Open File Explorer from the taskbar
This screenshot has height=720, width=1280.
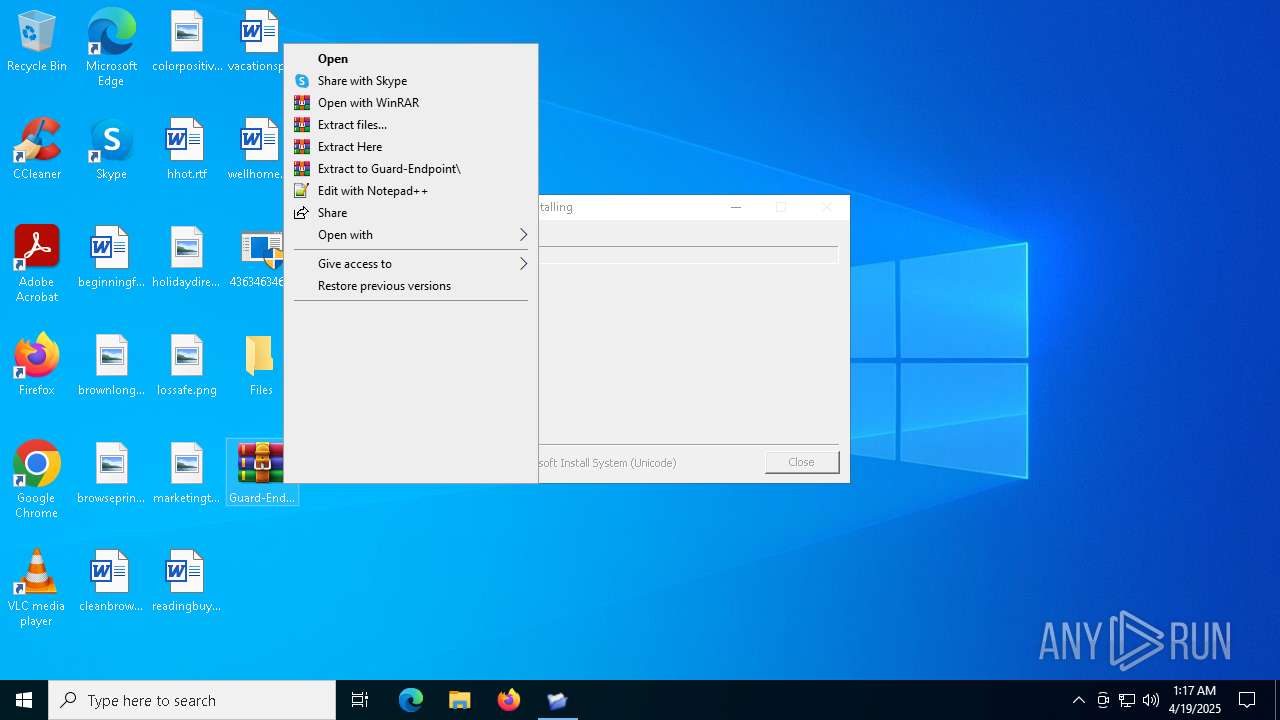tap(459, 700)
